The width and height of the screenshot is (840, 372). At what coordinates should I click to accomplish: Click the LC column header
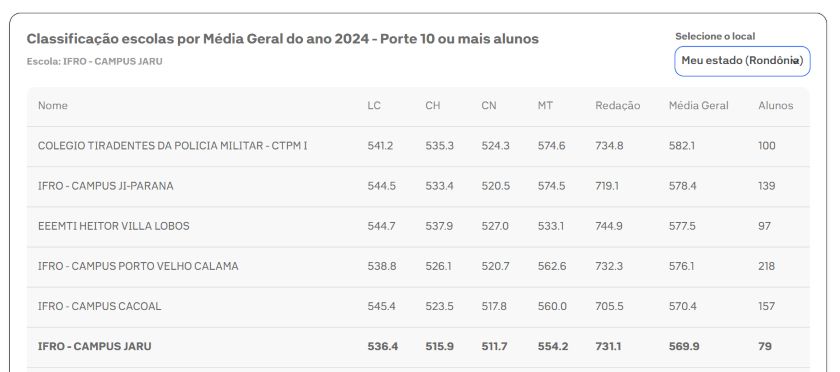pyautogui.click(x=374, y=106)
